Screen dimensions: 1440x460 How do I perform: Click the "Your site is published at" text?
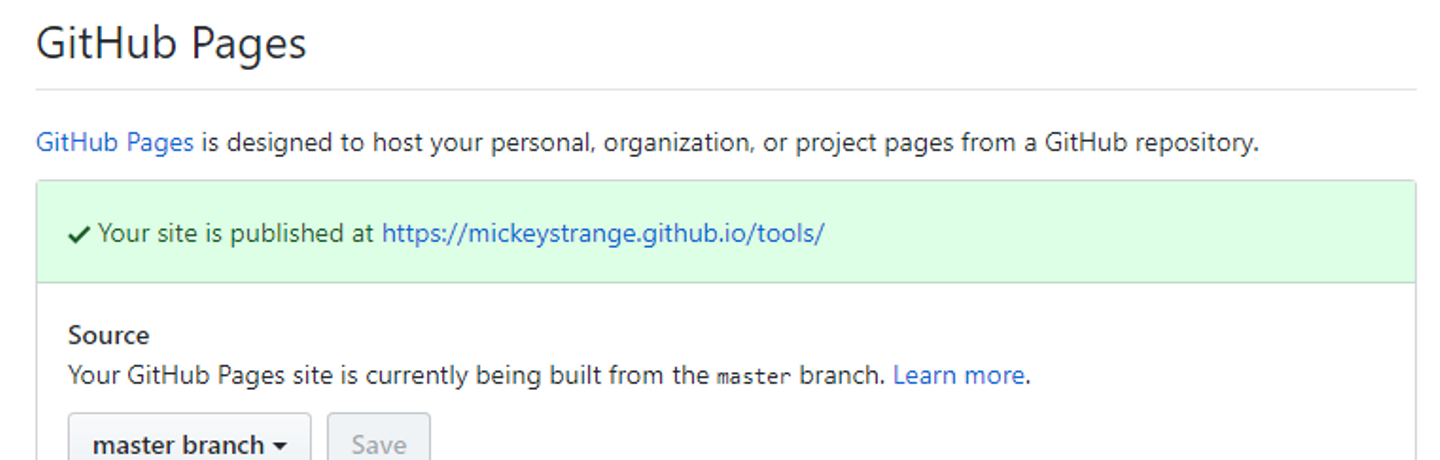point(236,234)
